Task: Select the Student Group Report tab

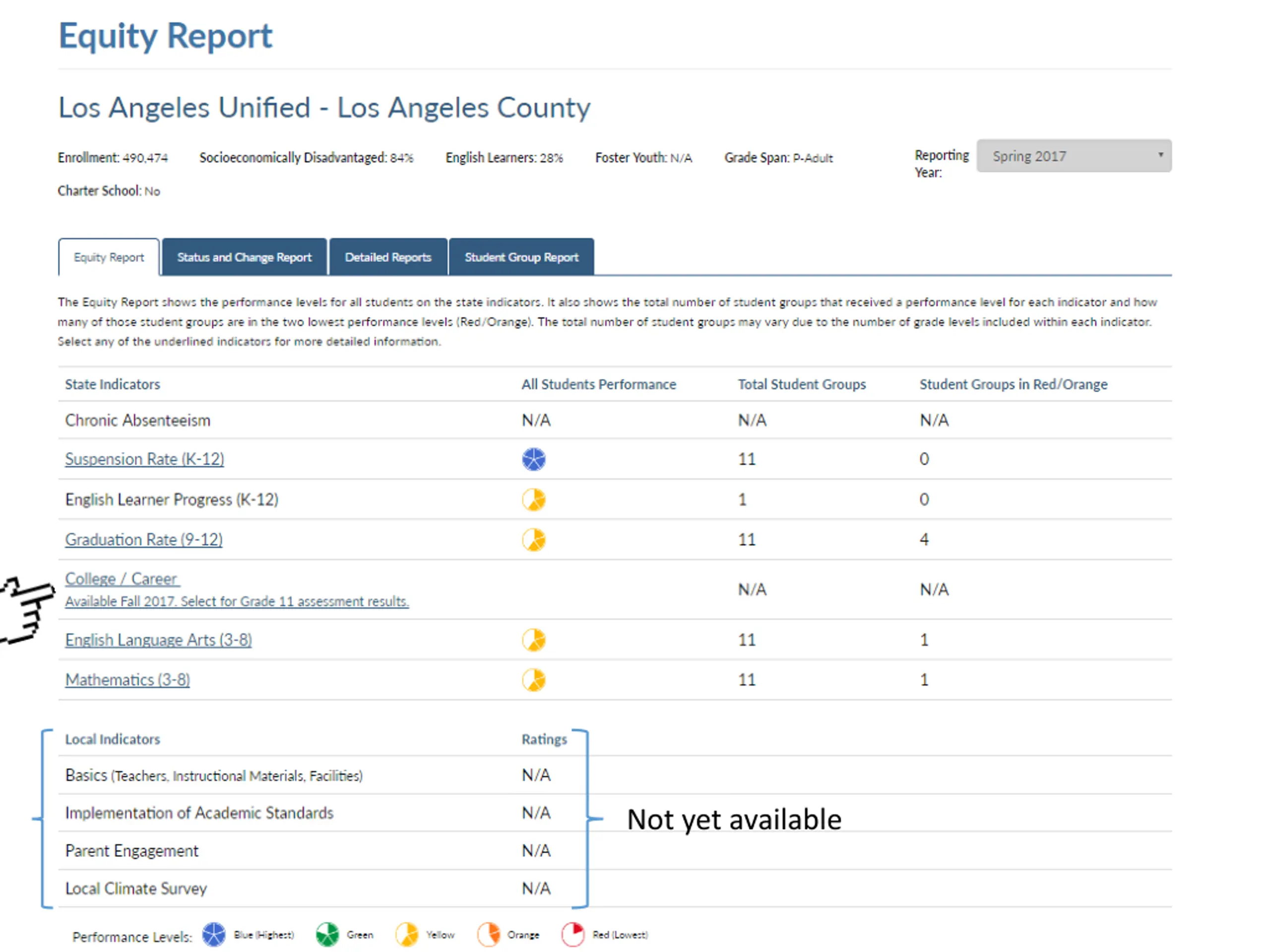Action: pyautogui.click(x=521, y=257)
